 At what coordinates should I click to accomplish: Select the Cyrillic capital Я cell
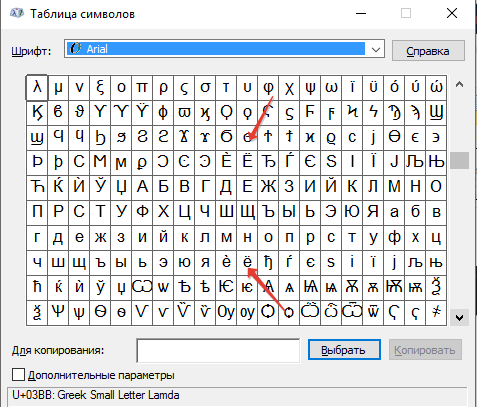tap(373, 213)
